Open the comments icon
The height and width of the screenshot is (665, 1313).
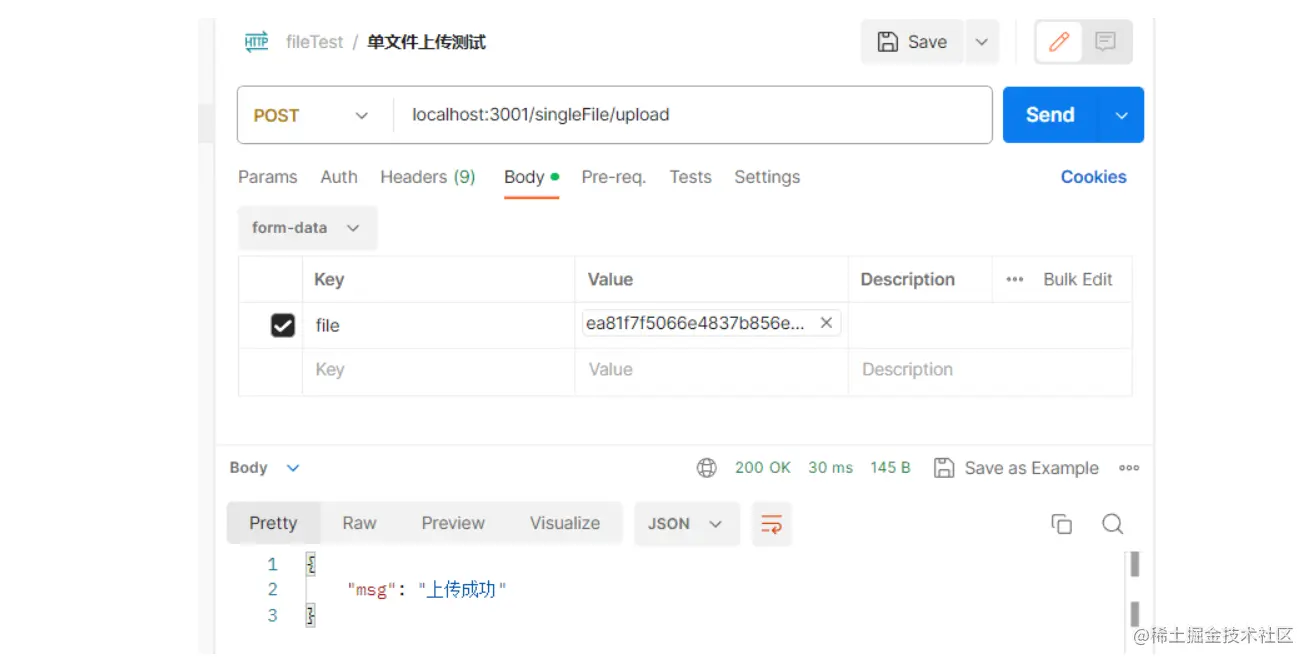(1105, 42)
